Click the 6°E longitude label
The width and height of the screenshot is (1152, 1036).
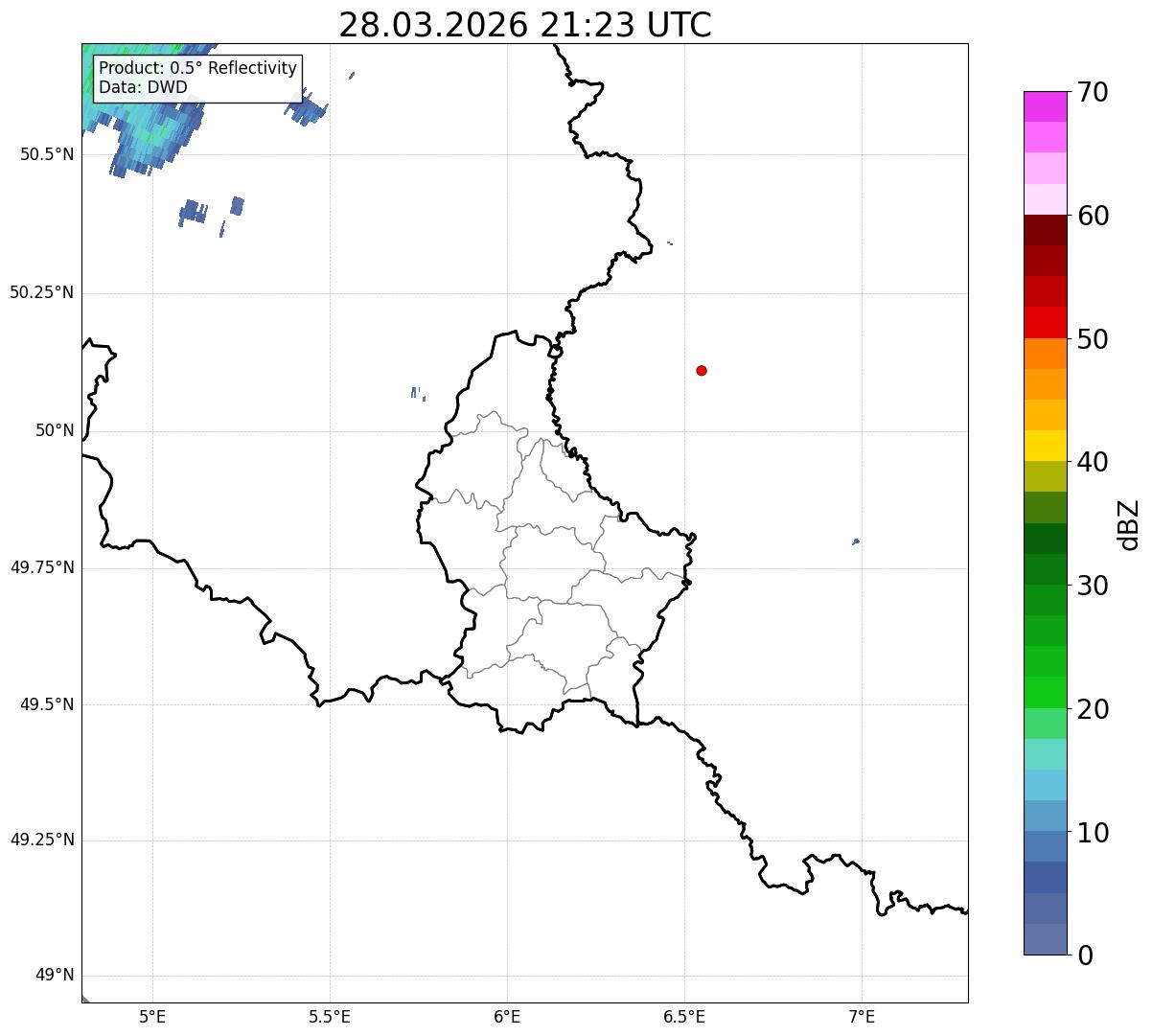[507, 1016]
